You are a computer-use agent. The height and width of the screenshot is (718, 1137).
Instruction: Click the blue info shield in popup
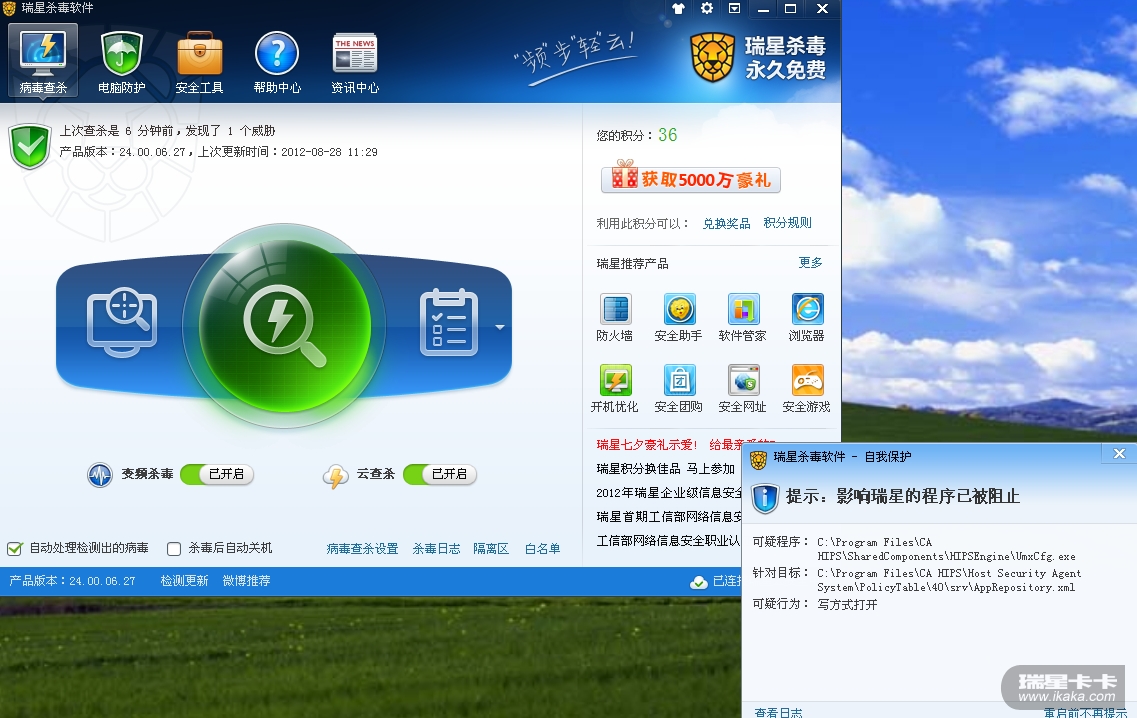point(765,498)
